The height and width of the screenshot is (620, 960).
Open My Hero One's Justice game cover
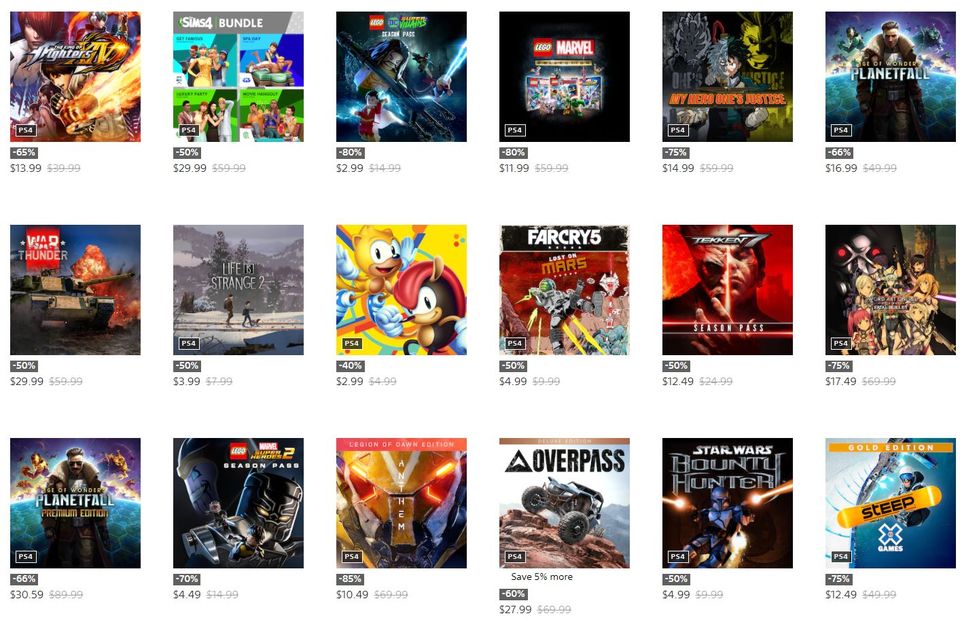pyautogui.click(x=727, y=77)
